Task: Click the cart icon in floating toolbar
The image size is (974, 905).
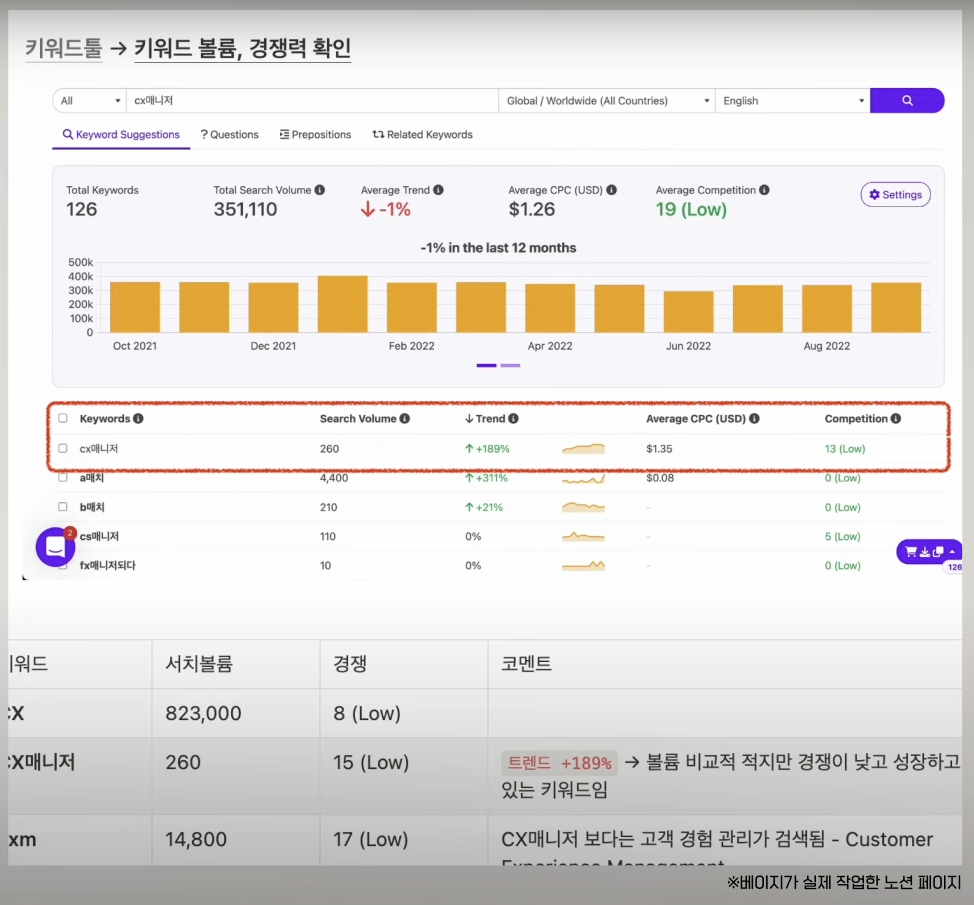Action: point(911,552)
